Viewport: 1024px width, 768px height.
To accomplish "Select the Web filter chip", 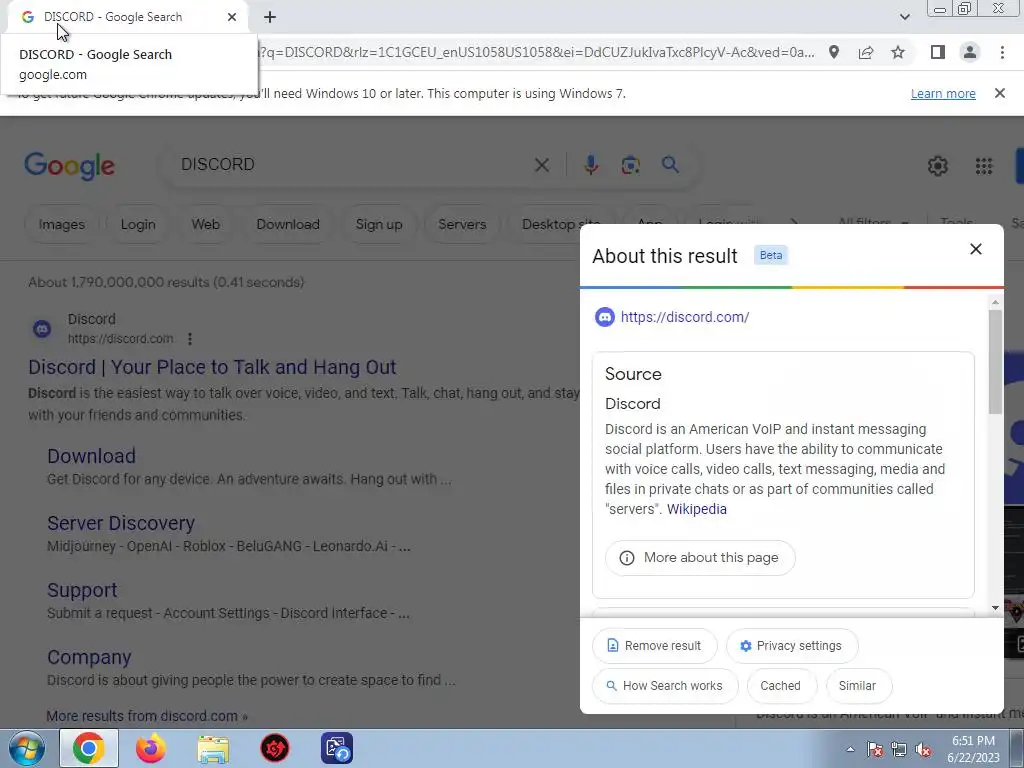I will point(205,225).
